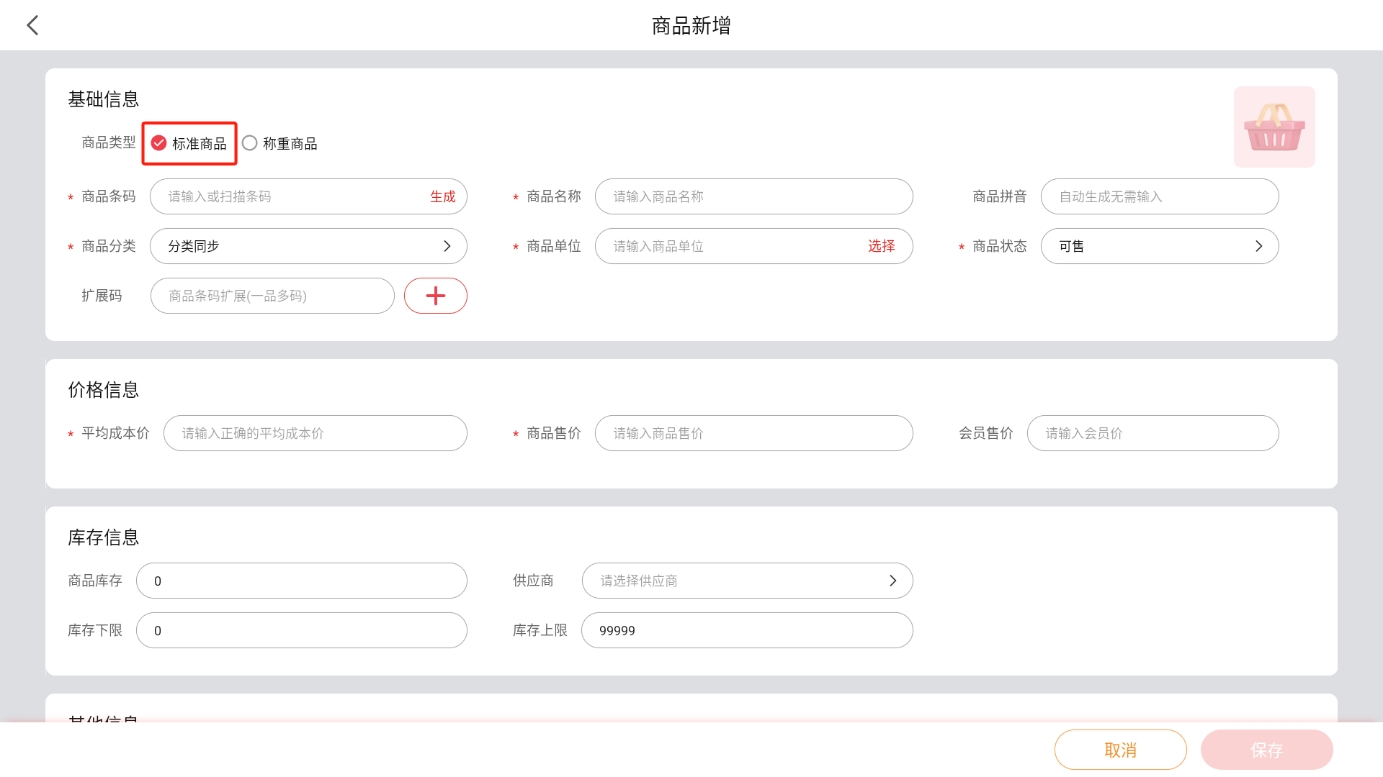Viewport: 1383px width, 777px height.
Task: Click the 商品名称 name input field
Action: pos(753,197)
